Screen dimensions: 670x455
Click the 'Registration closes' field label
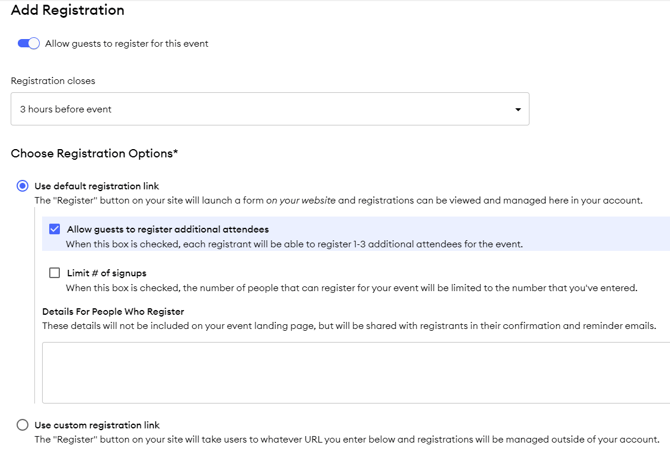tap(53, 81)
